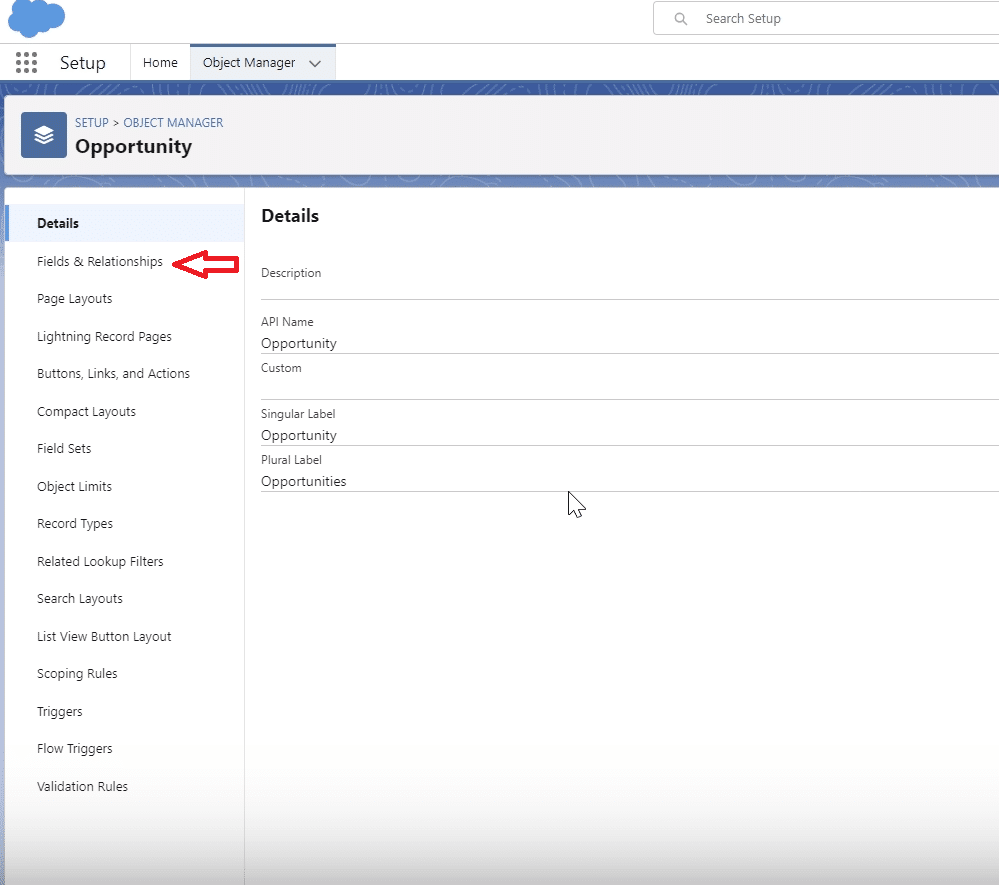Screen dimensions: 999x885
Task: Open Scoping Rules section
Action: tap(77, 673)
